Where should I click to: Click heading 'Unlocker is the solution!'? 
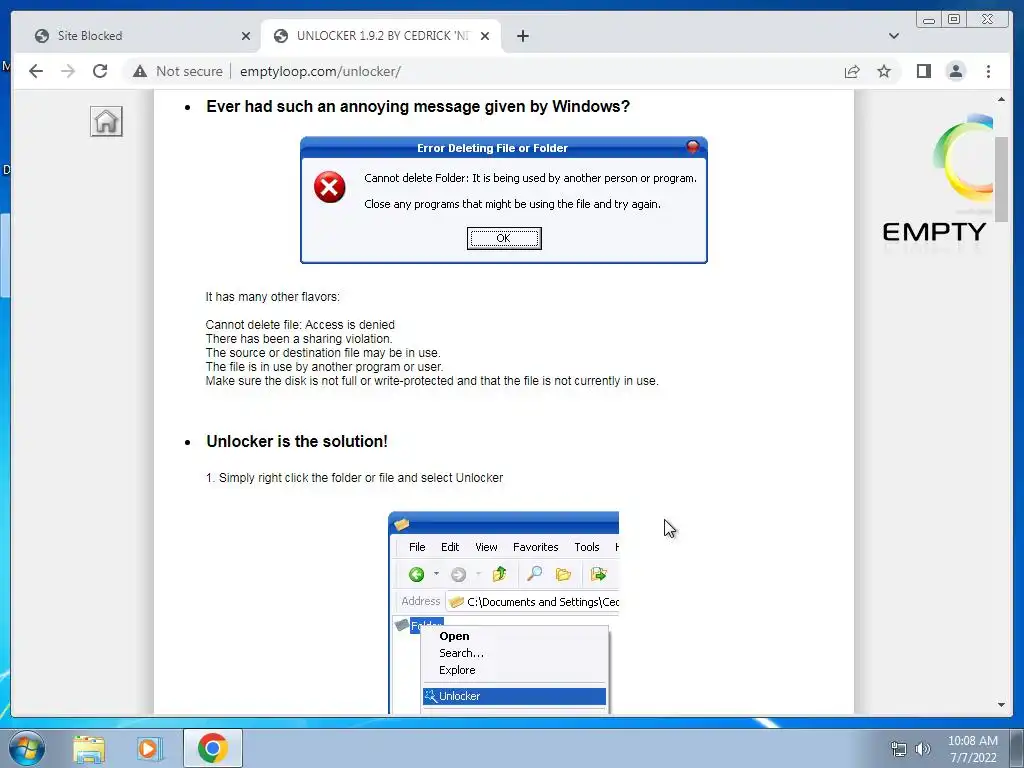point(297,441)
